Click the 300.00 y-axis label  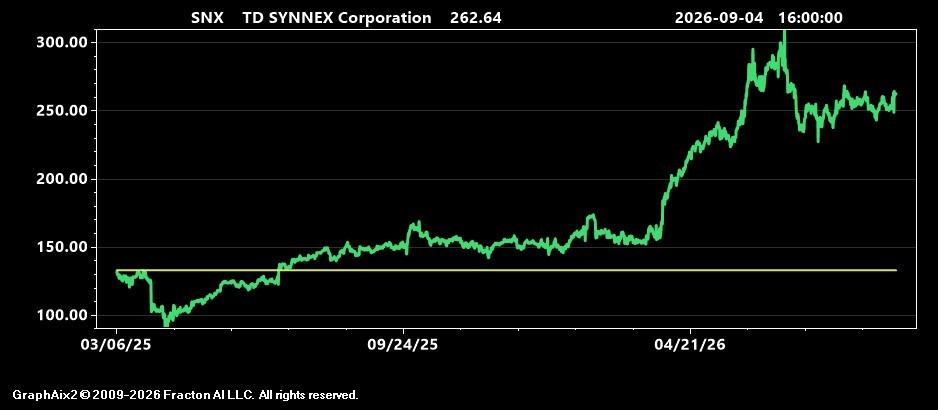[64, 42]
